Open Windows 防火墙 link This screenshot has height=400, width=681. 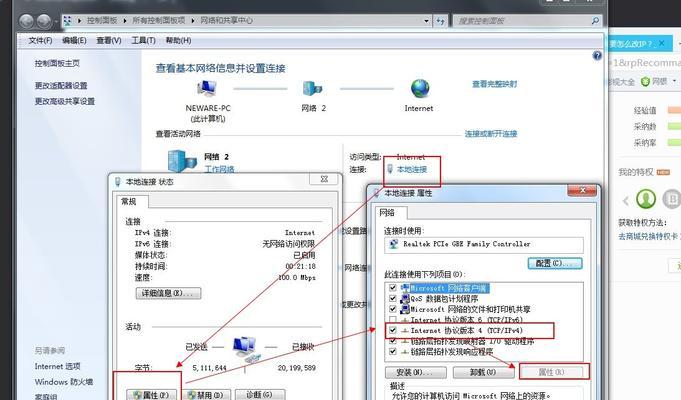64,382
